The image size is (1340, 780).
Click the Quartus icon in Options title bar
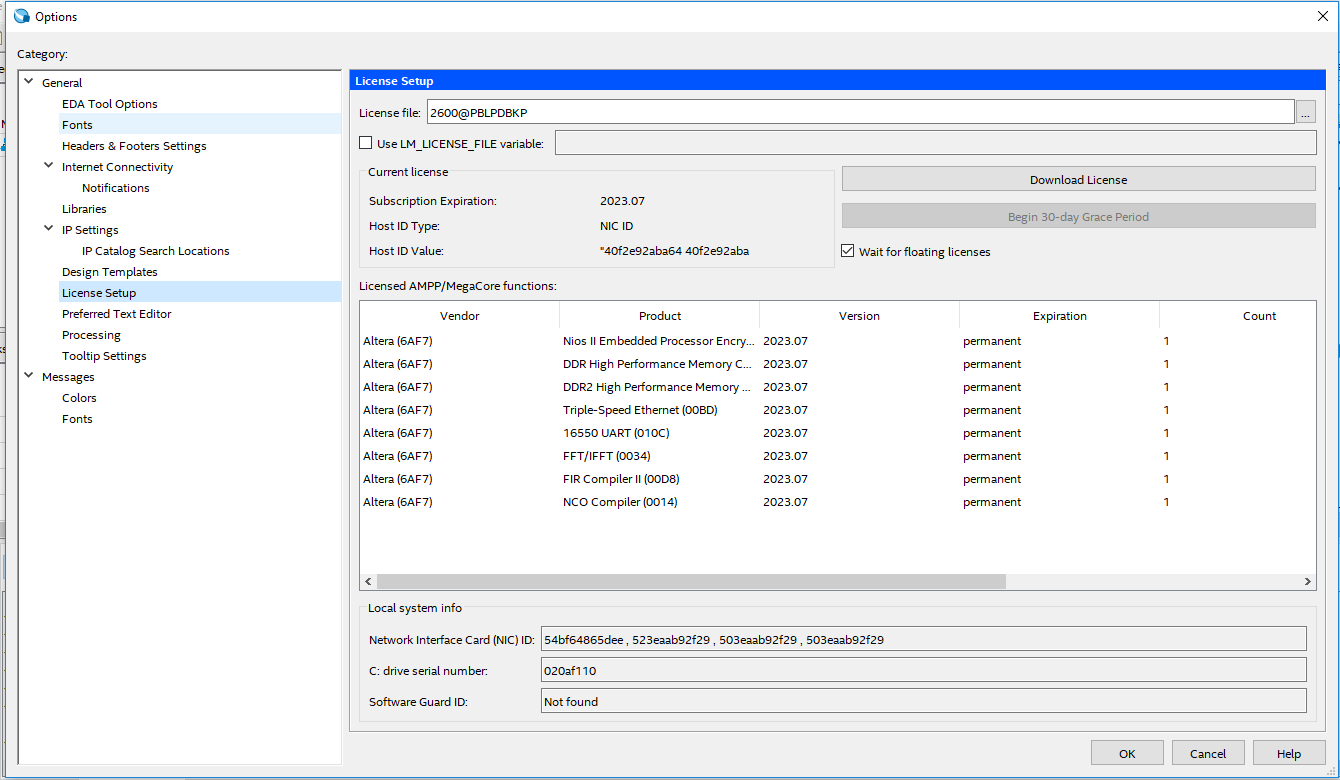[x=21, y=16]
